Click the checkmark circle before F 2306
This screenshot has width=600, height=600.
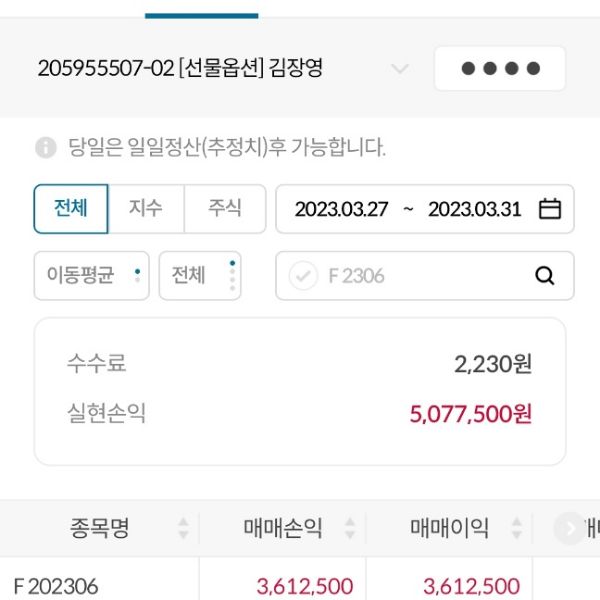(x=303, y=276)
